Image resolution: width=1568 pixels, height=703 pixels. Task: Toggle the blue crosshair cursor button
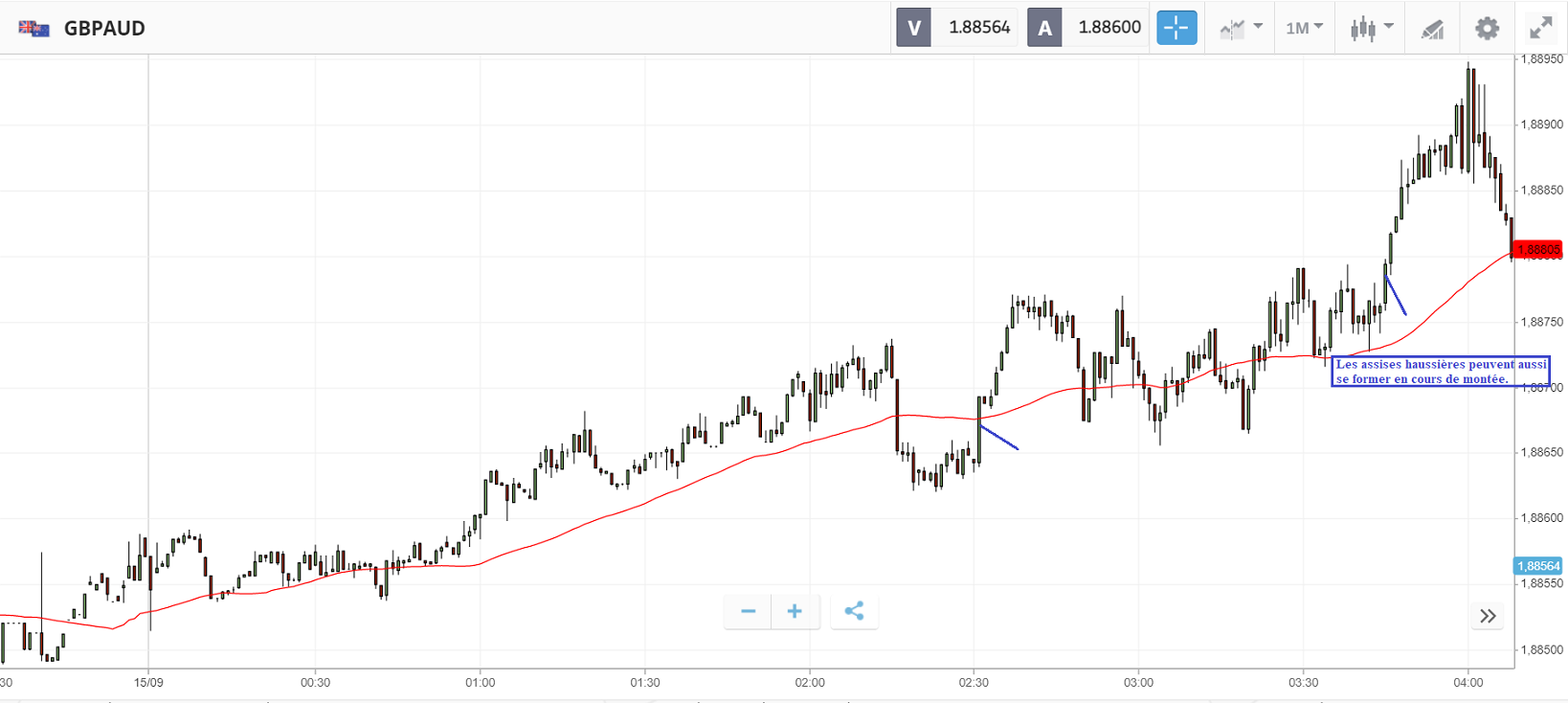[x=1176, y=28]
